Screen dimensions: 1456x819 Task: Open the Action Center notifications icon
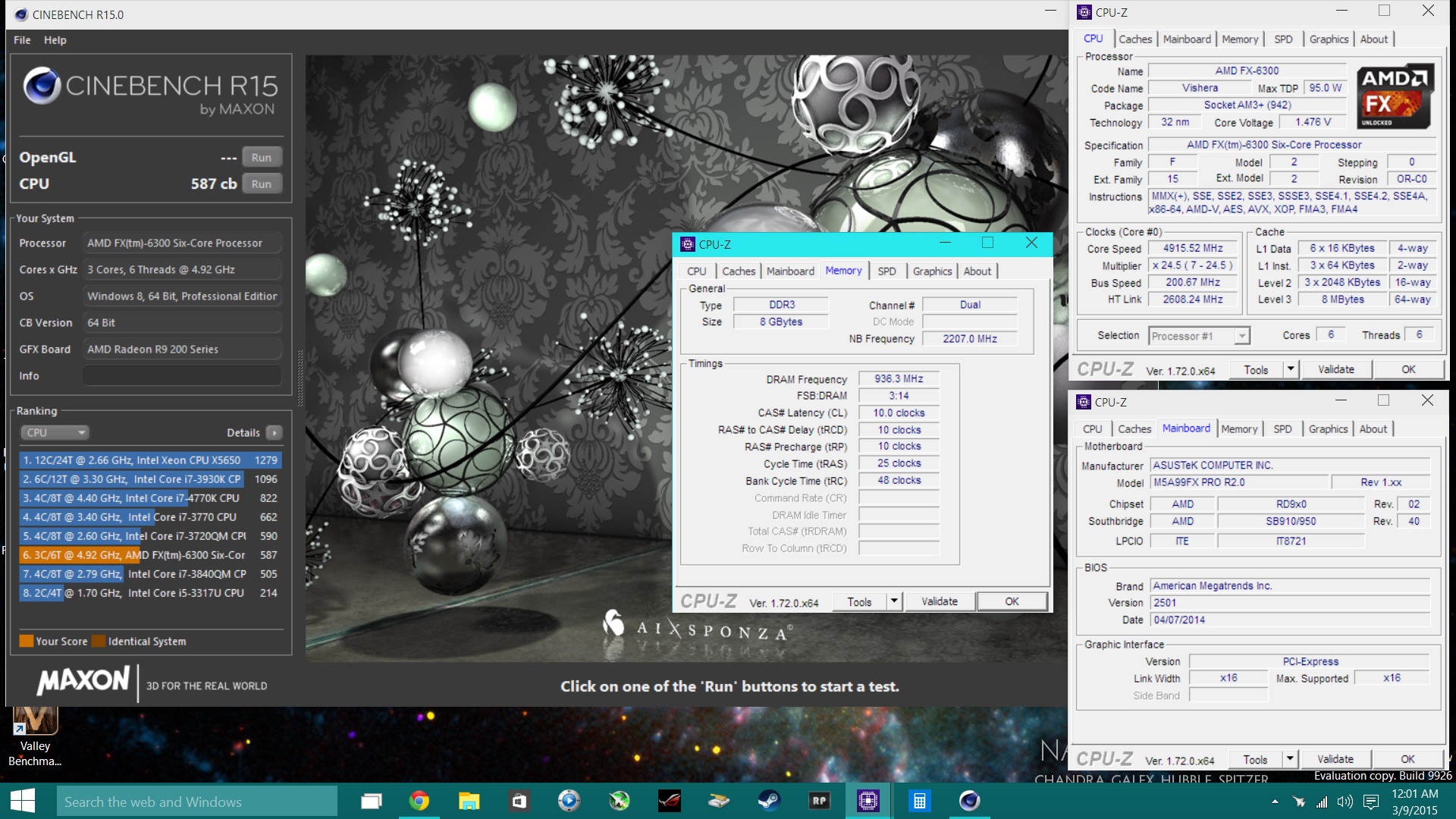(x=1371, y=802)
